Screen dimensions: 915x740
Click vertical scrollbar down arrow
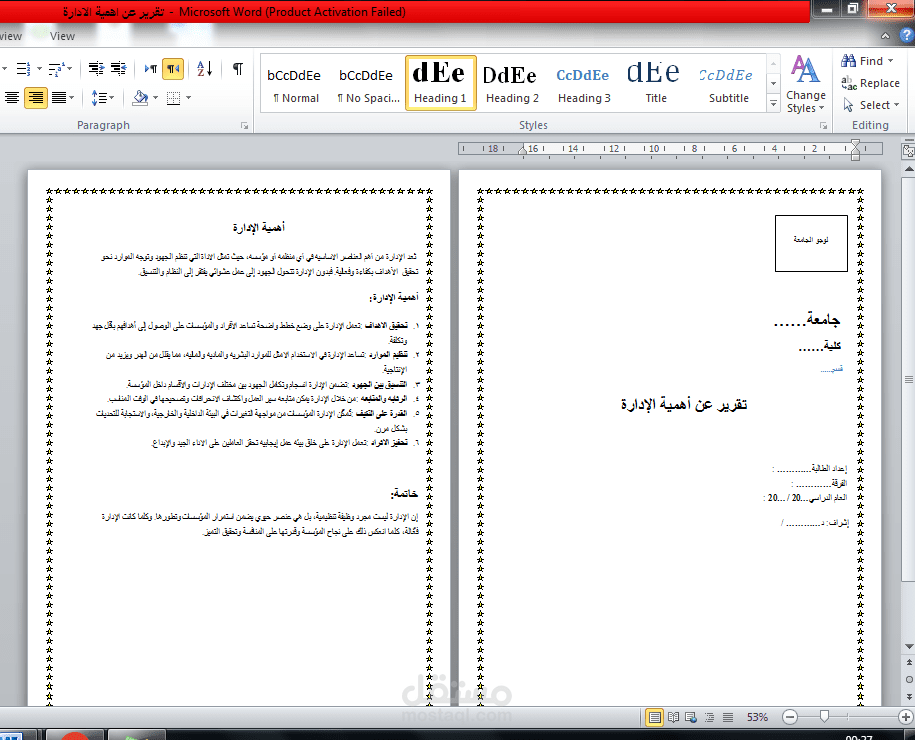[909, 647]
